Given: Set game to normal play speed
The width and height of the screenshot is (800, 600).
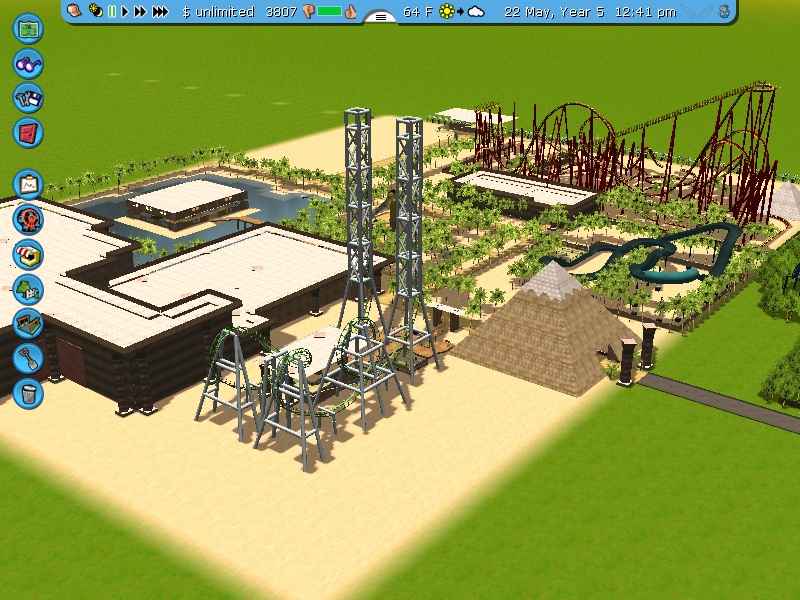Looking at the screenshot, I should [125, 12].
